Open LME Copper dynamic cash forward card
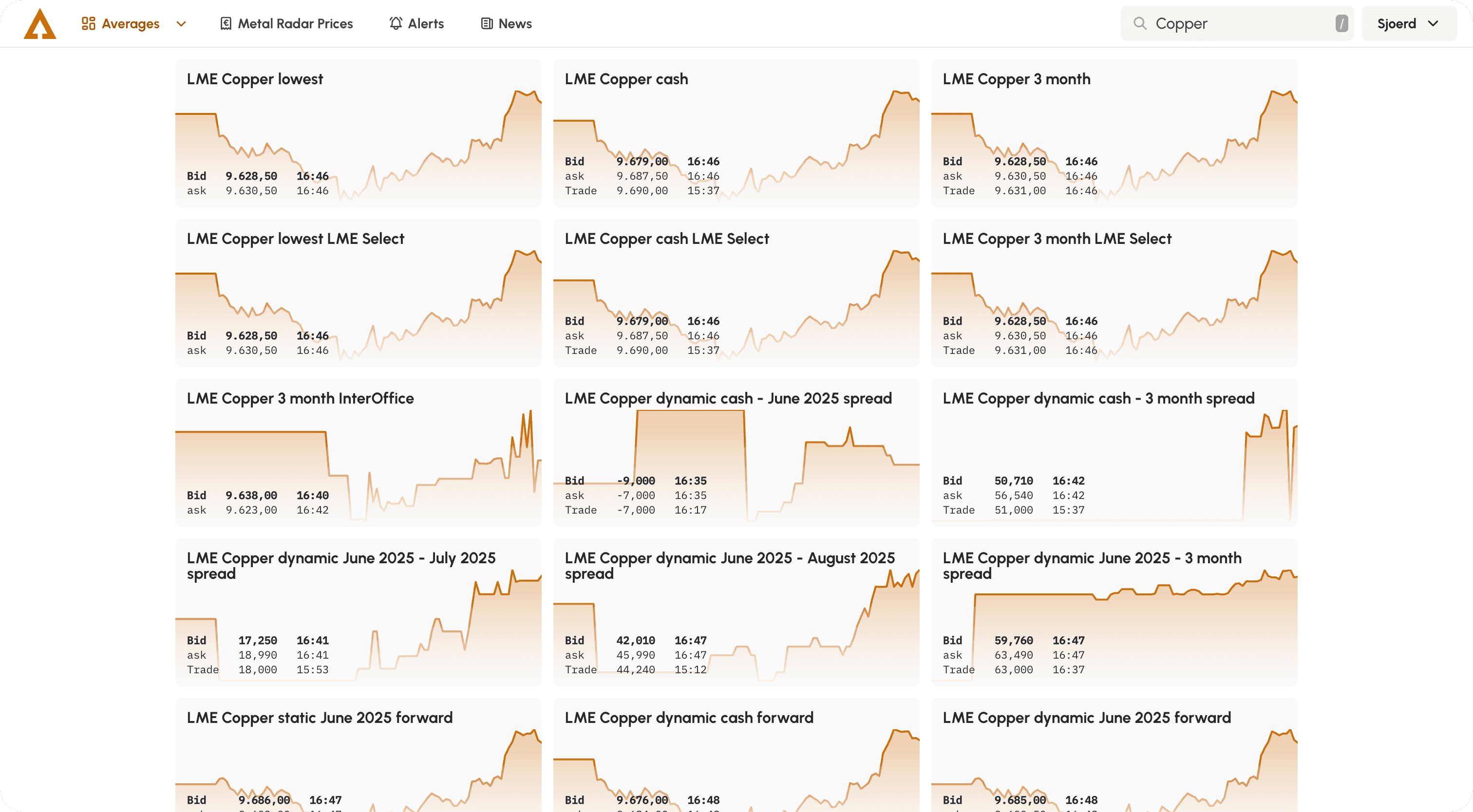Image resolution: width=1473 pixels, height=812 pixels. point(736,754)
